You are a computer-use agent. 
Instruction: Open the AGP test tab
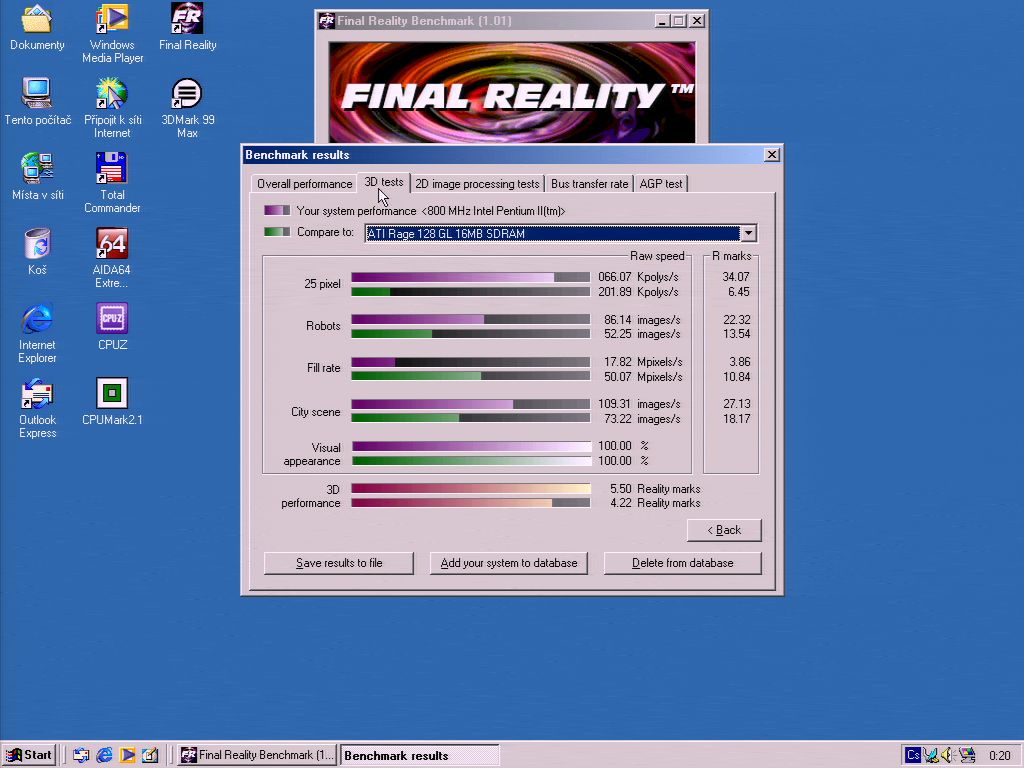(661, 184)
